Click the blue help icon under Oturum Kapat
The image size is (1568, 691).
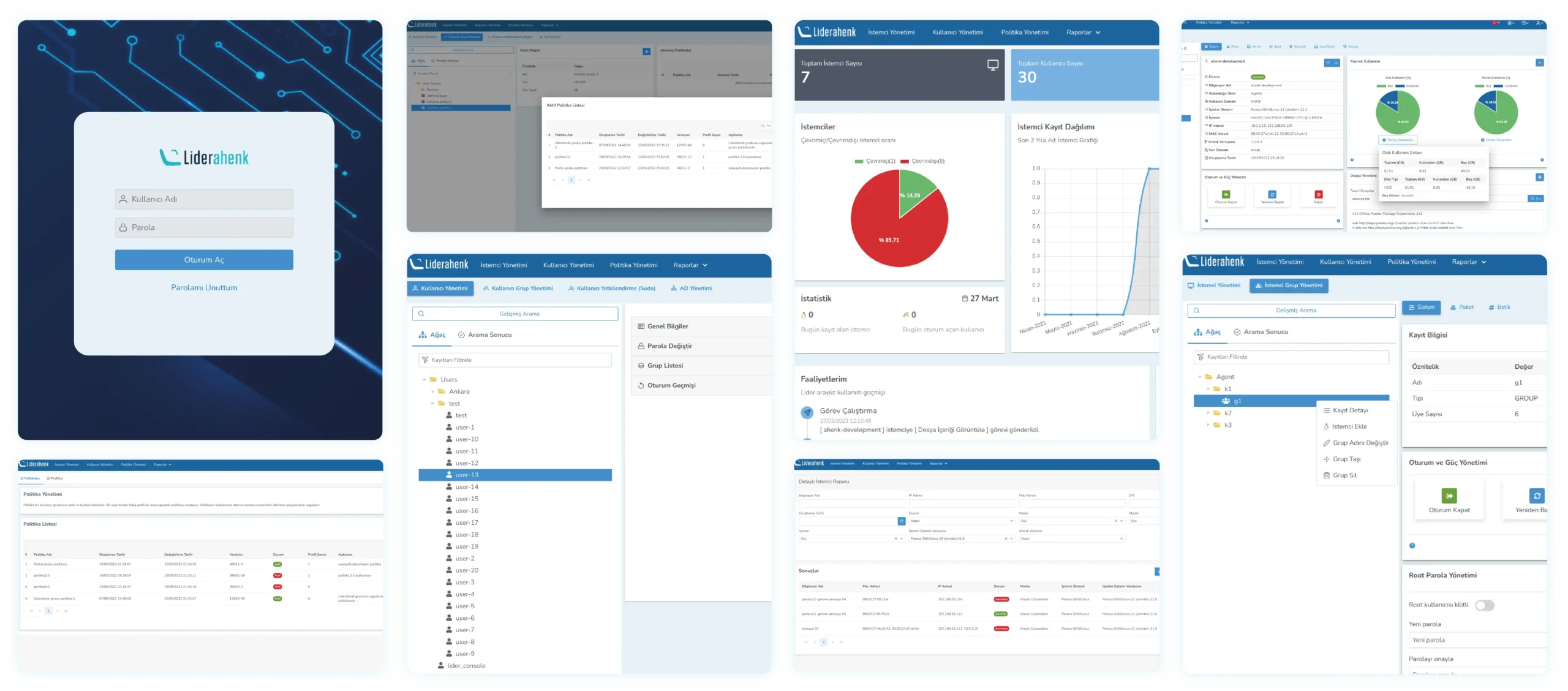coord(1412,545)
